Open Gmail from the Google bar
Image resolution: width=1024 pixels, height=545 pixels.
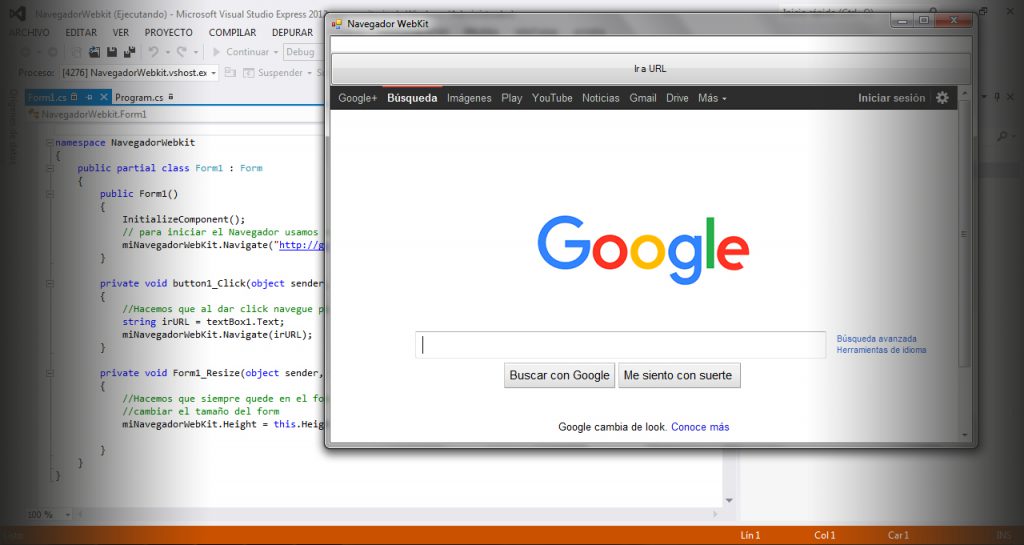pyautogui.click(x=643, y=98)
